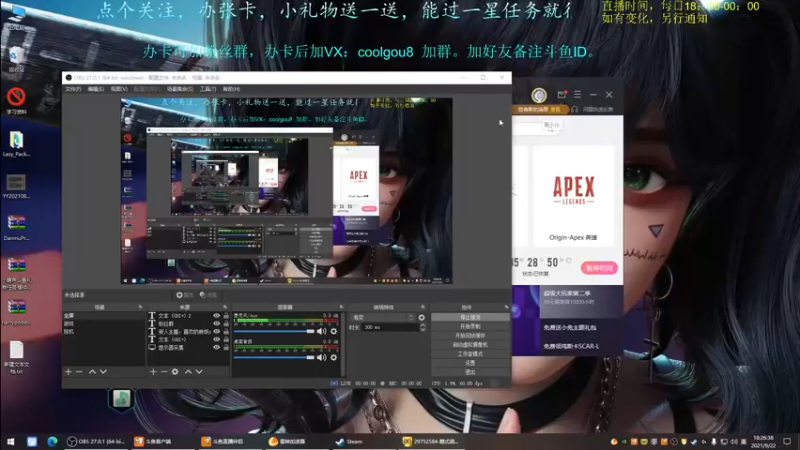
Task: Add a new source with the plus icon
Action: [153, 371]
